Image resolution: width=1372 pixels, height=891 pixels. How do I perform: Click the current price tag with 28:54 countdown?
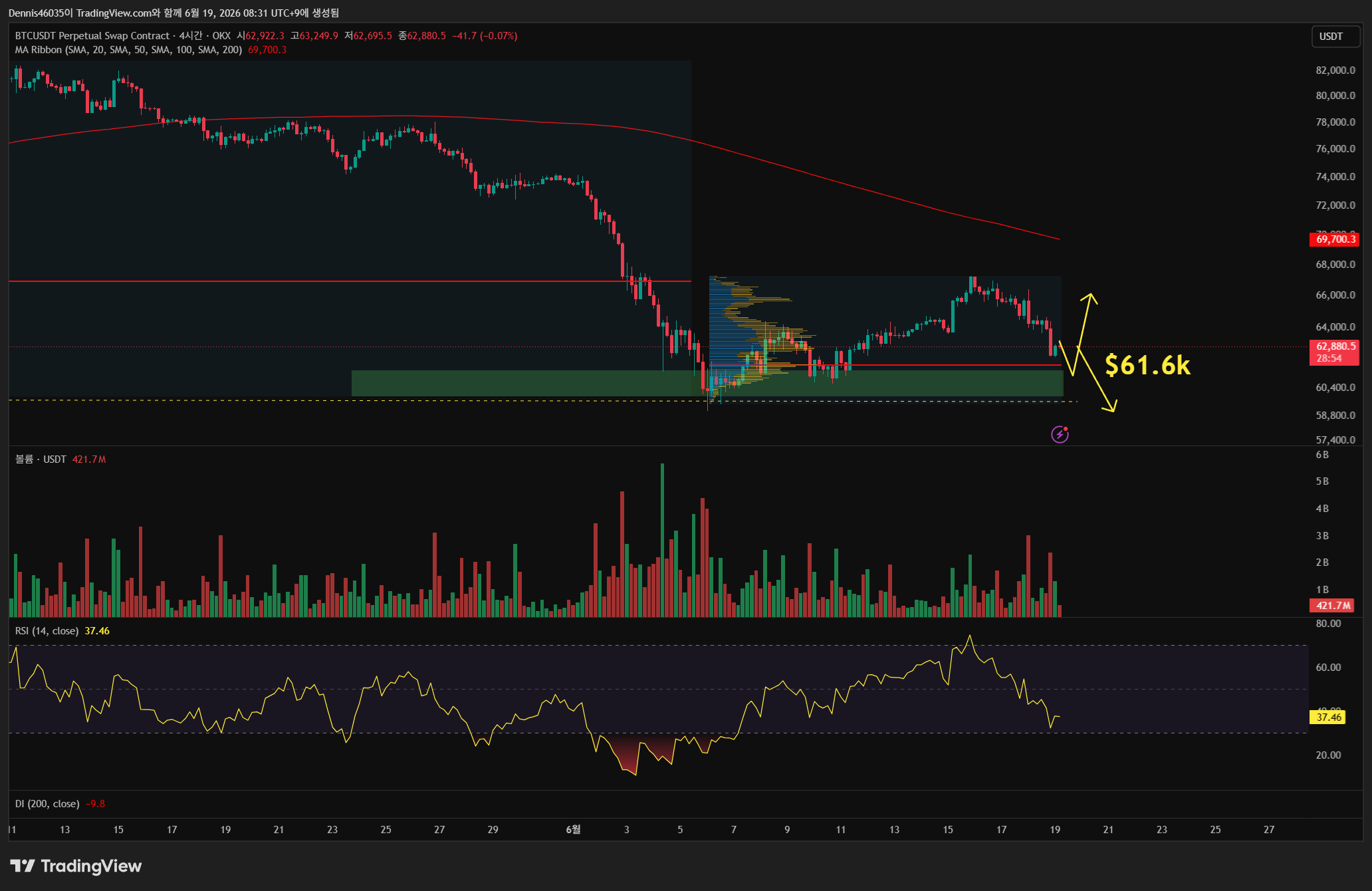[x=1334, y=352]
